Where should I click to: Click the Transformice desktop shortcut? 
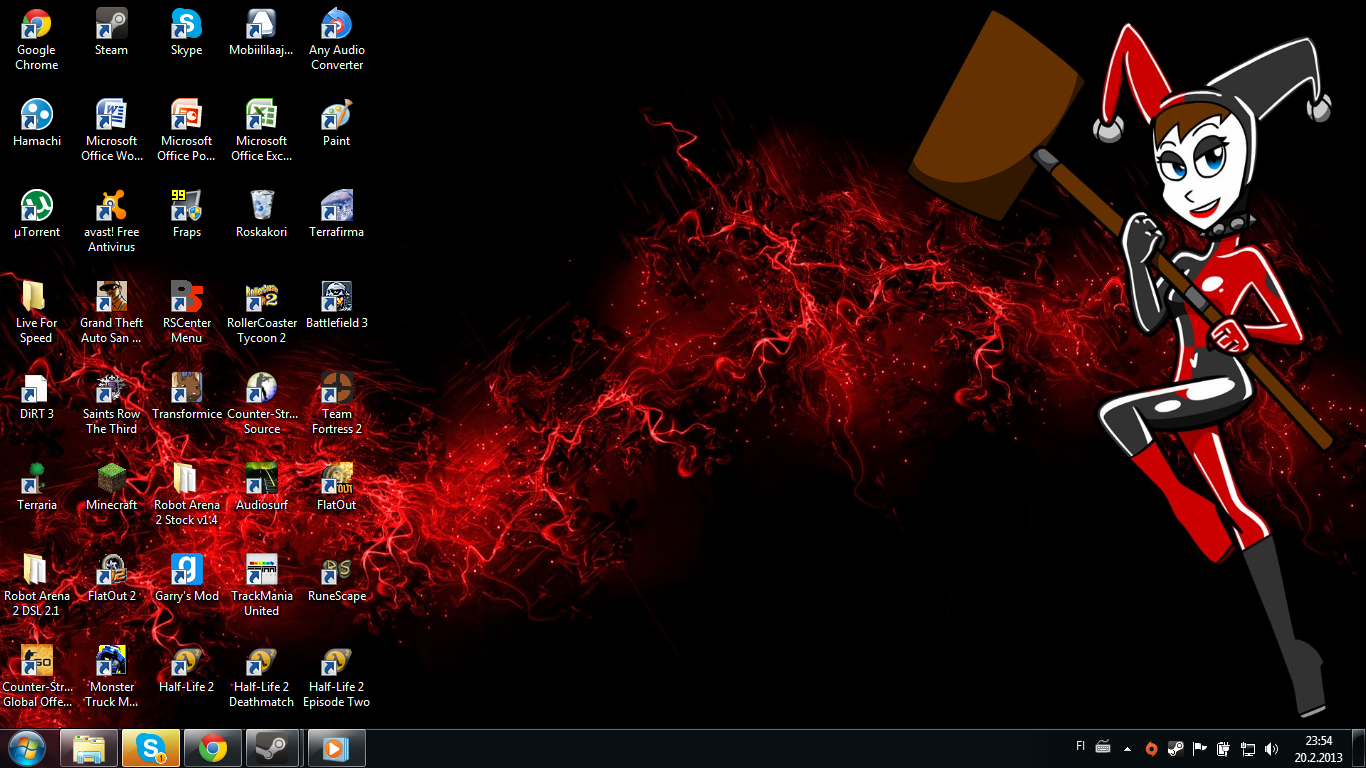(187, 397)
